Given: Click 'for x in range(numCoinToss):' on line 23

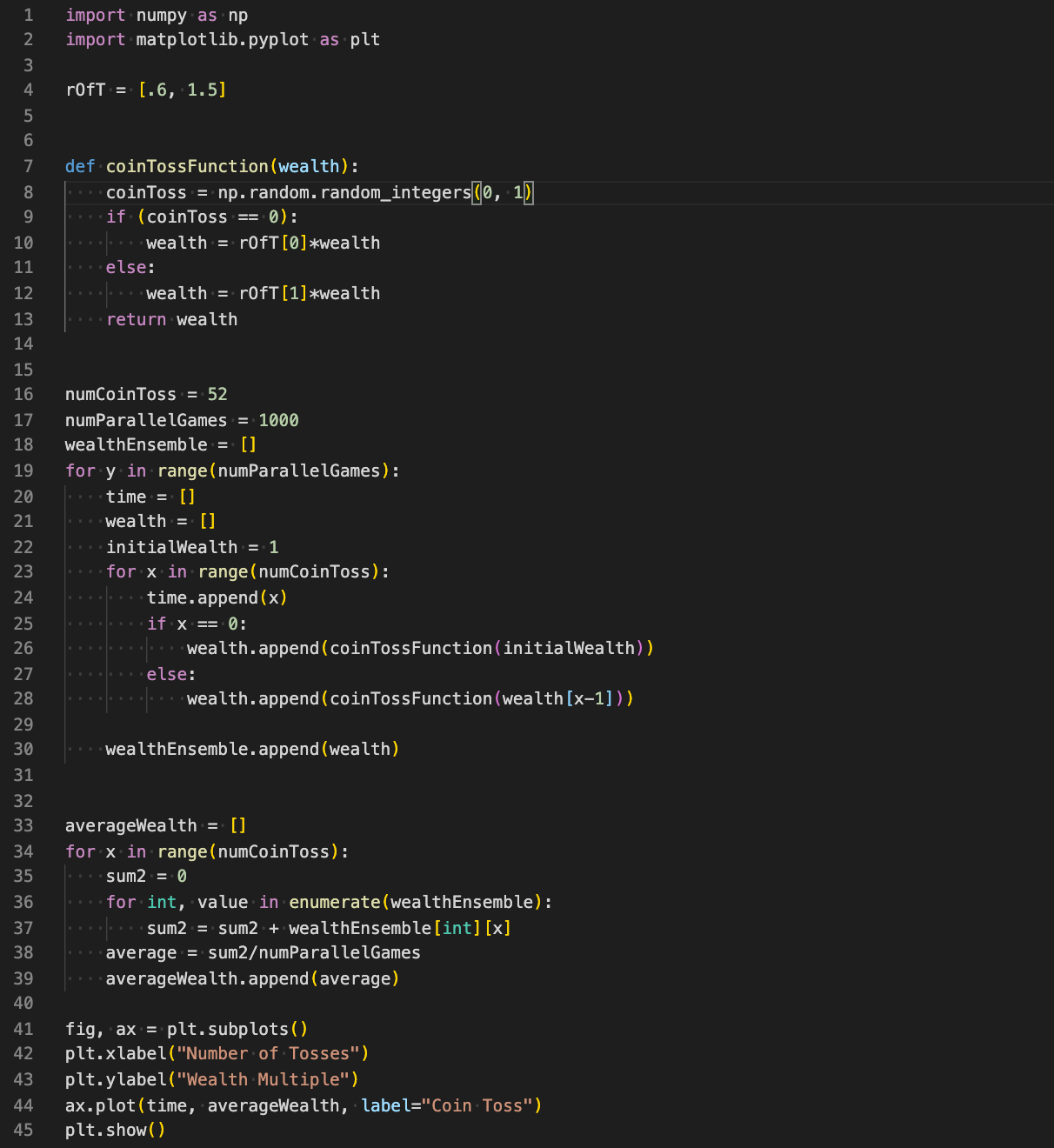Looking at the screenshot, I should click(x=248, y=571).
